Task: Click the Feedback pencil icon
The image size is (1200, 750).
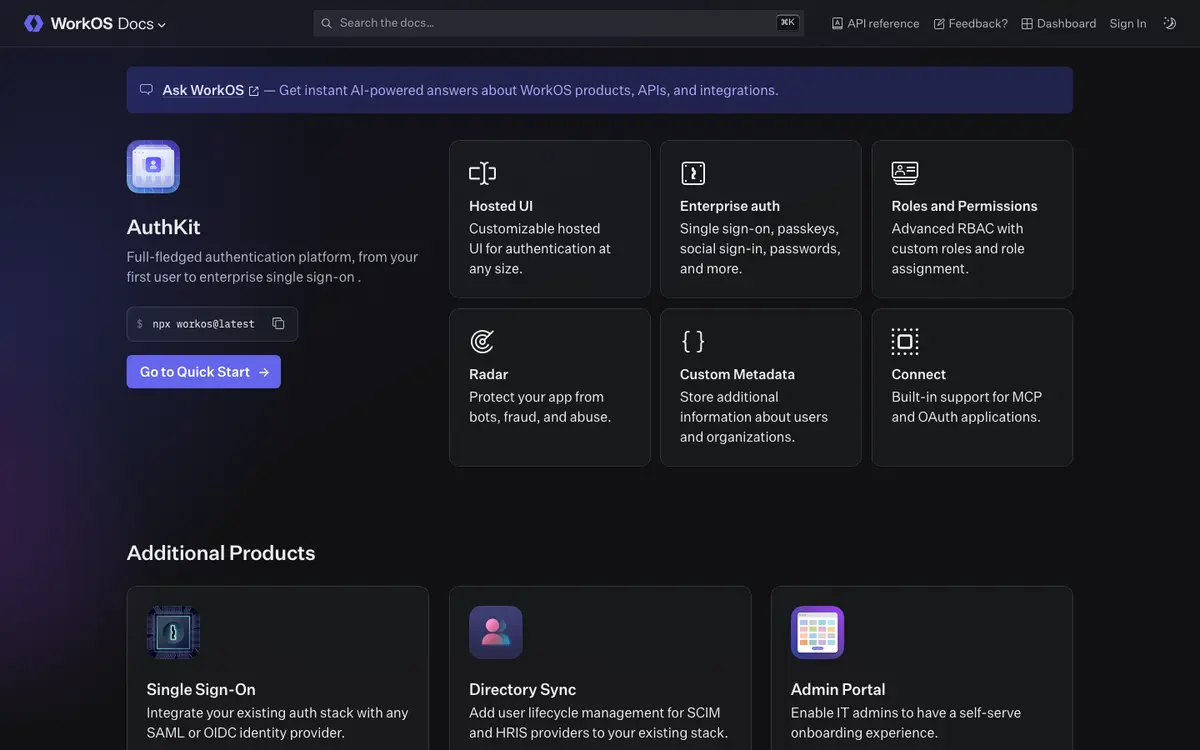Action: (x=939, y=23)
